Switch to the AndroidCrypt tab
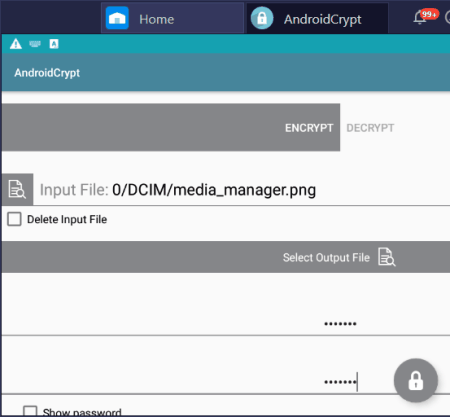 (317, 18)
